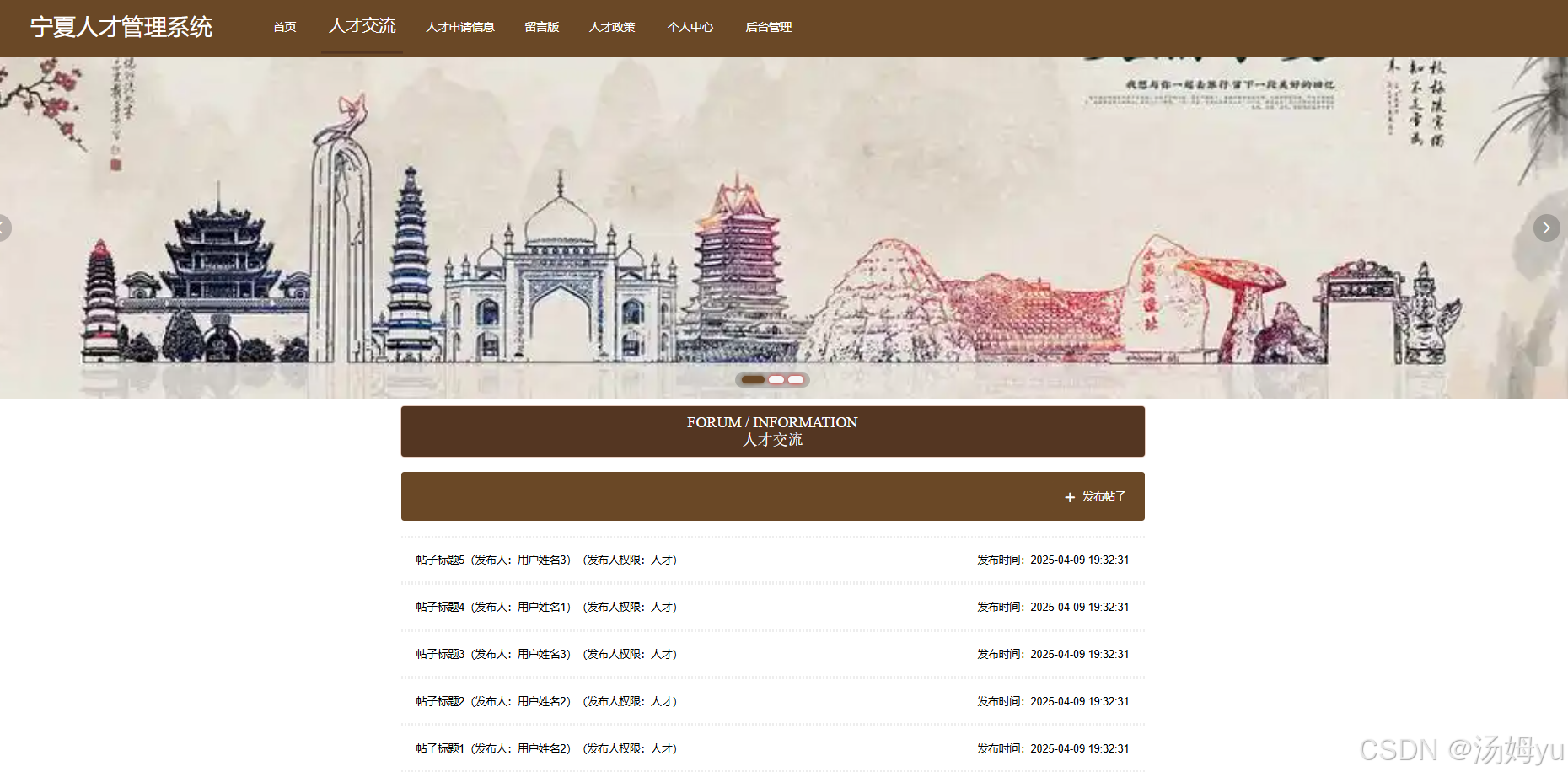Open the post titled 帖子标题4

click(x=440, y=607)
